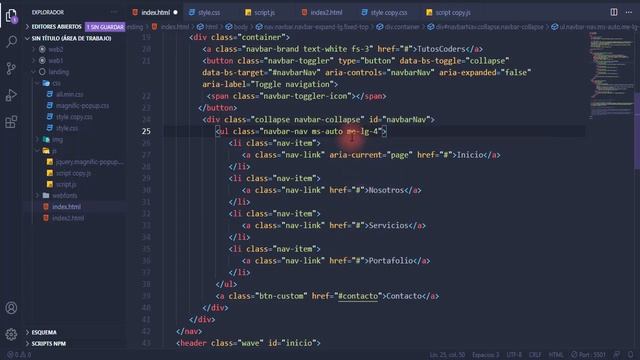Click line number 25 in the gutter
640x360 pixels.
pos(146,131)
